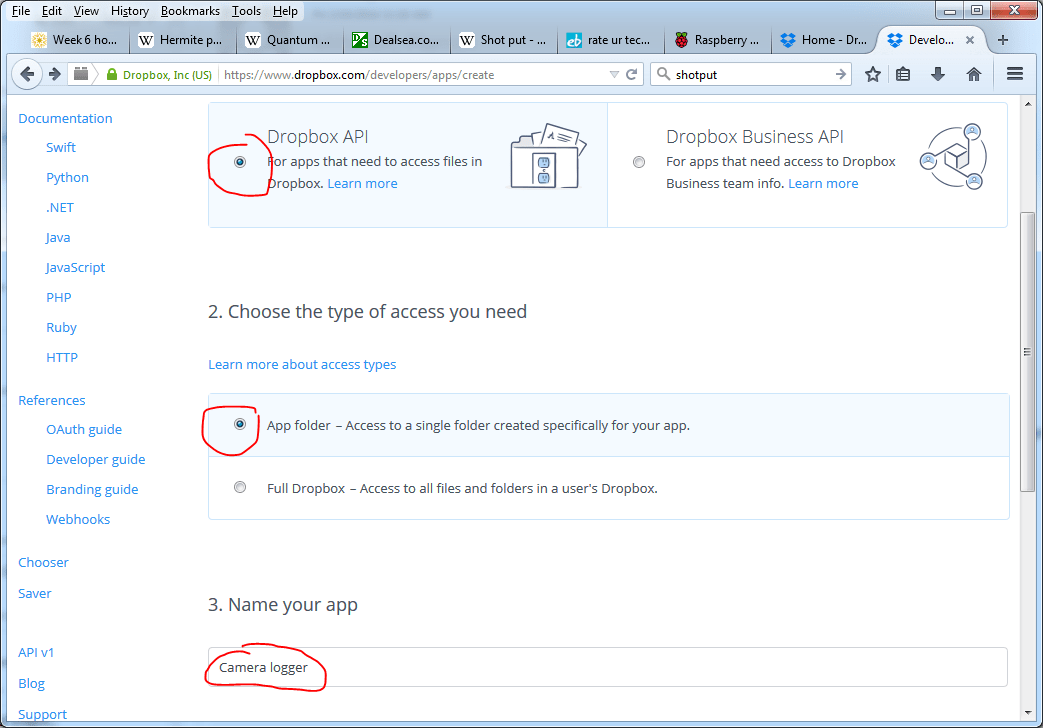
Task: Switch to the rate ur tec... tab
Action: [611, 40]
